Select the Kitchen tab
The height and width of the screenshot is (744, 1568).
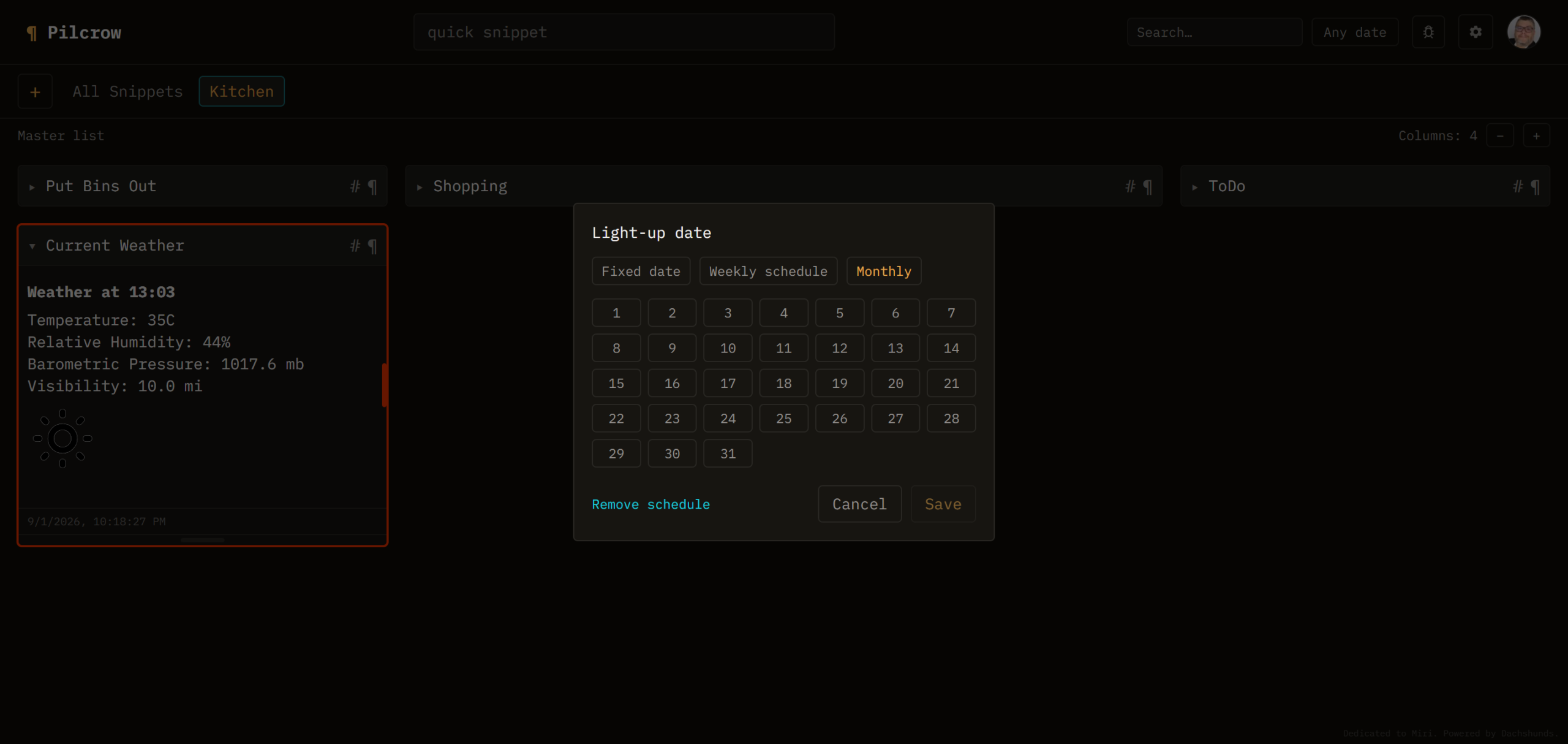(x=241, y=91)
